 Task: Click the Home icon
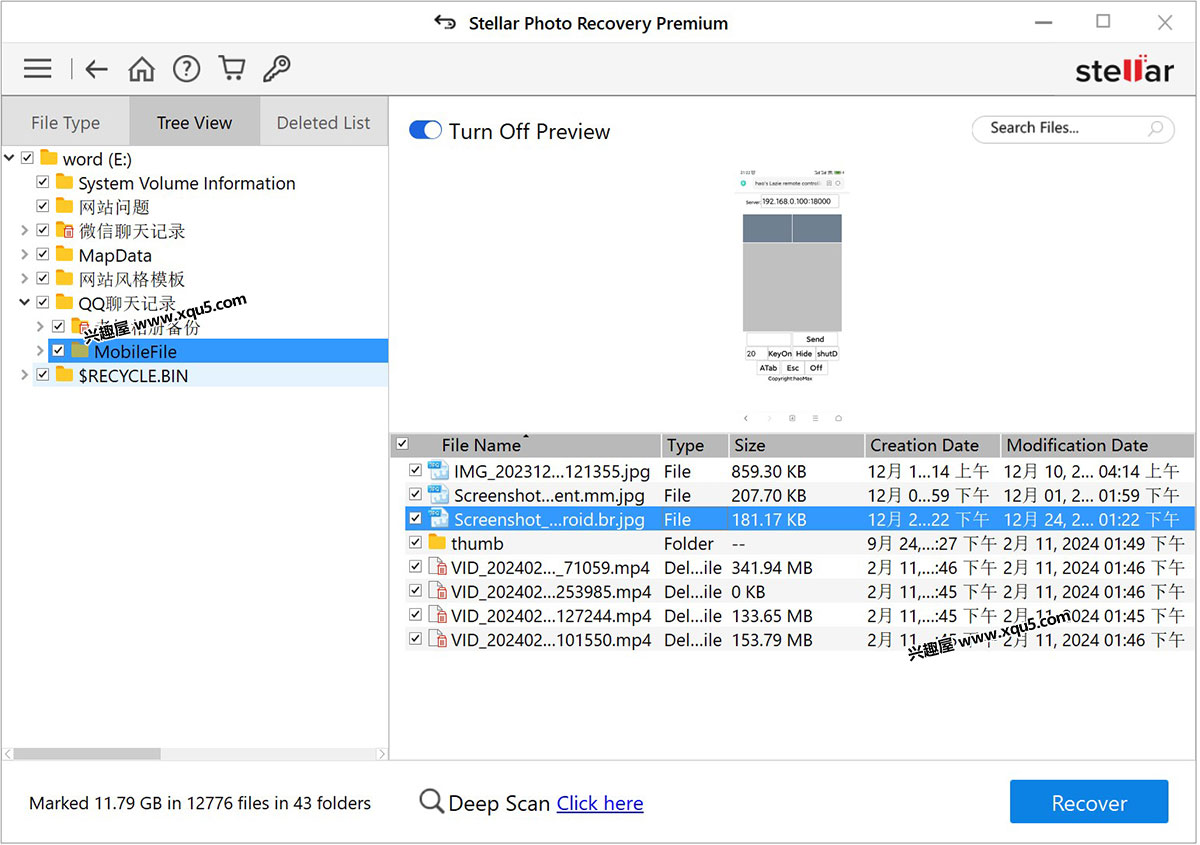[x=142, y=69]
